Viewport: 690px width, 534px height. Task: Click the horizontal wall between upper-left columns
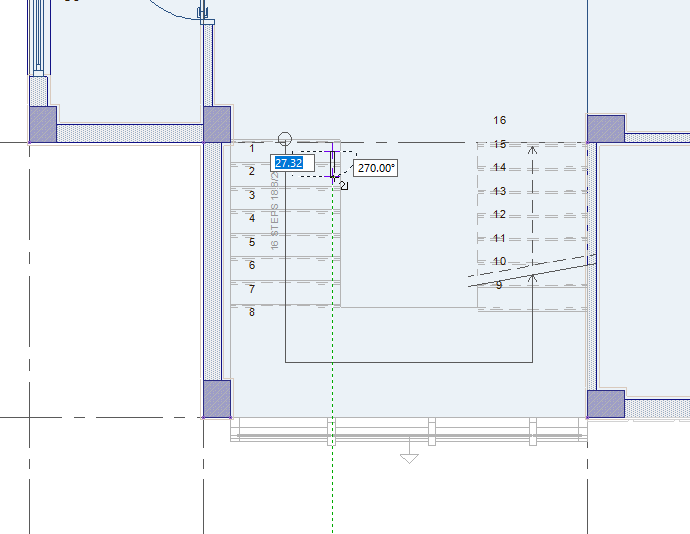pyautogui.click(x=130, y=133)
